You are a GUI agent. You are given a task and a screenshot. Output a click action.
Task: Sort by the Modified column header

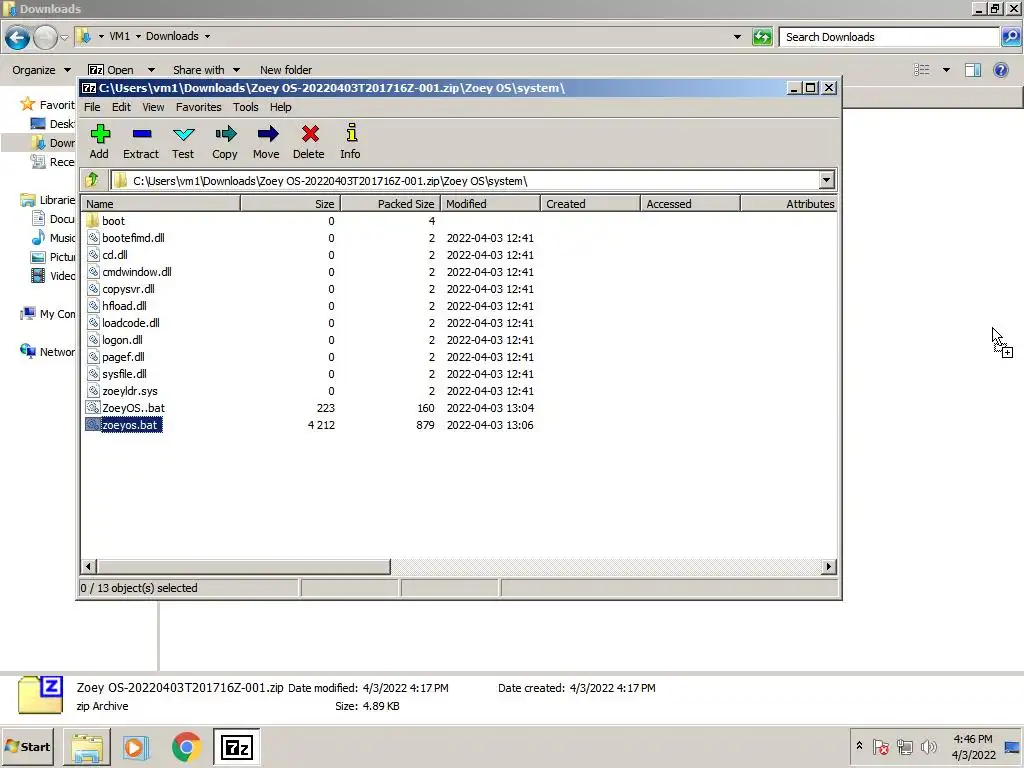(x=490, y=204)
